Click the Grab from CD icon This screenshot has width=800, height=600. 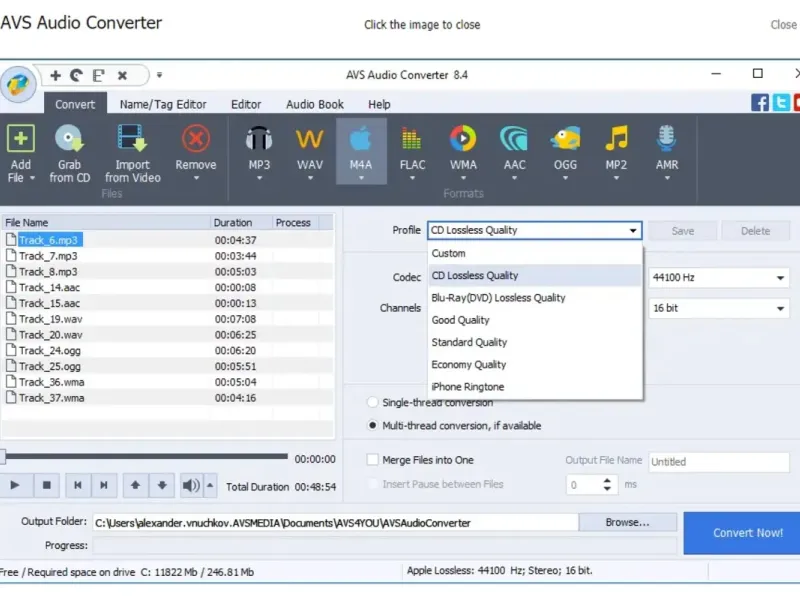click(69, 139)
